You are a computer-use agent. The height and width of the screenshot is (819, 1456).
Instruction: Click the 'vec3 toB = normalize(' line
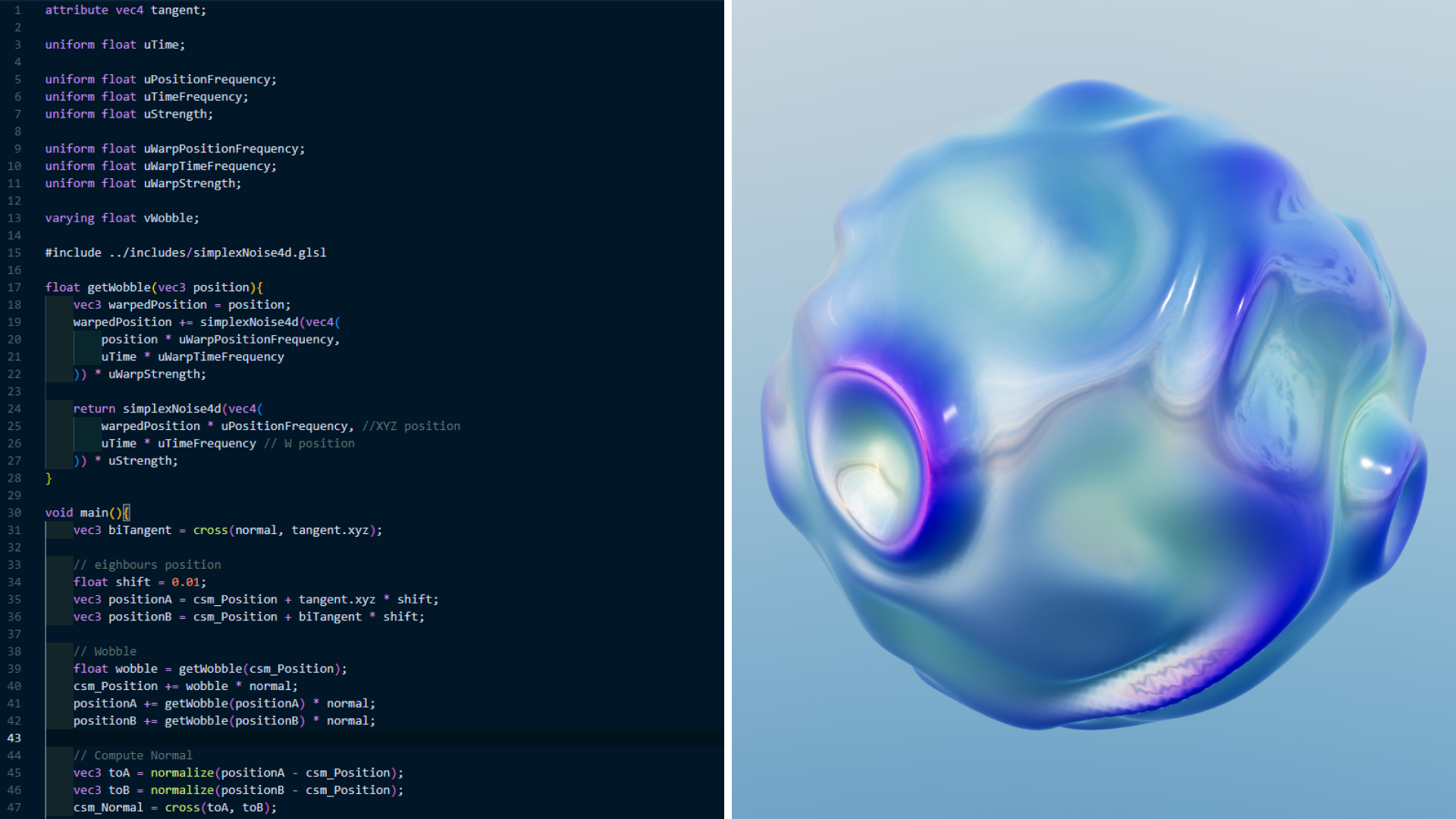click(x=238, y=791)
